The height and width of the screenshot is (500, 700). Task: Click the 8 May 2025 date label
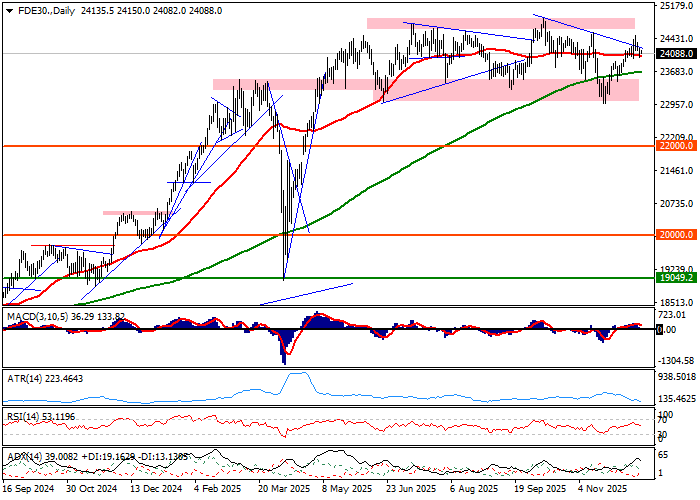pos(345,491)
